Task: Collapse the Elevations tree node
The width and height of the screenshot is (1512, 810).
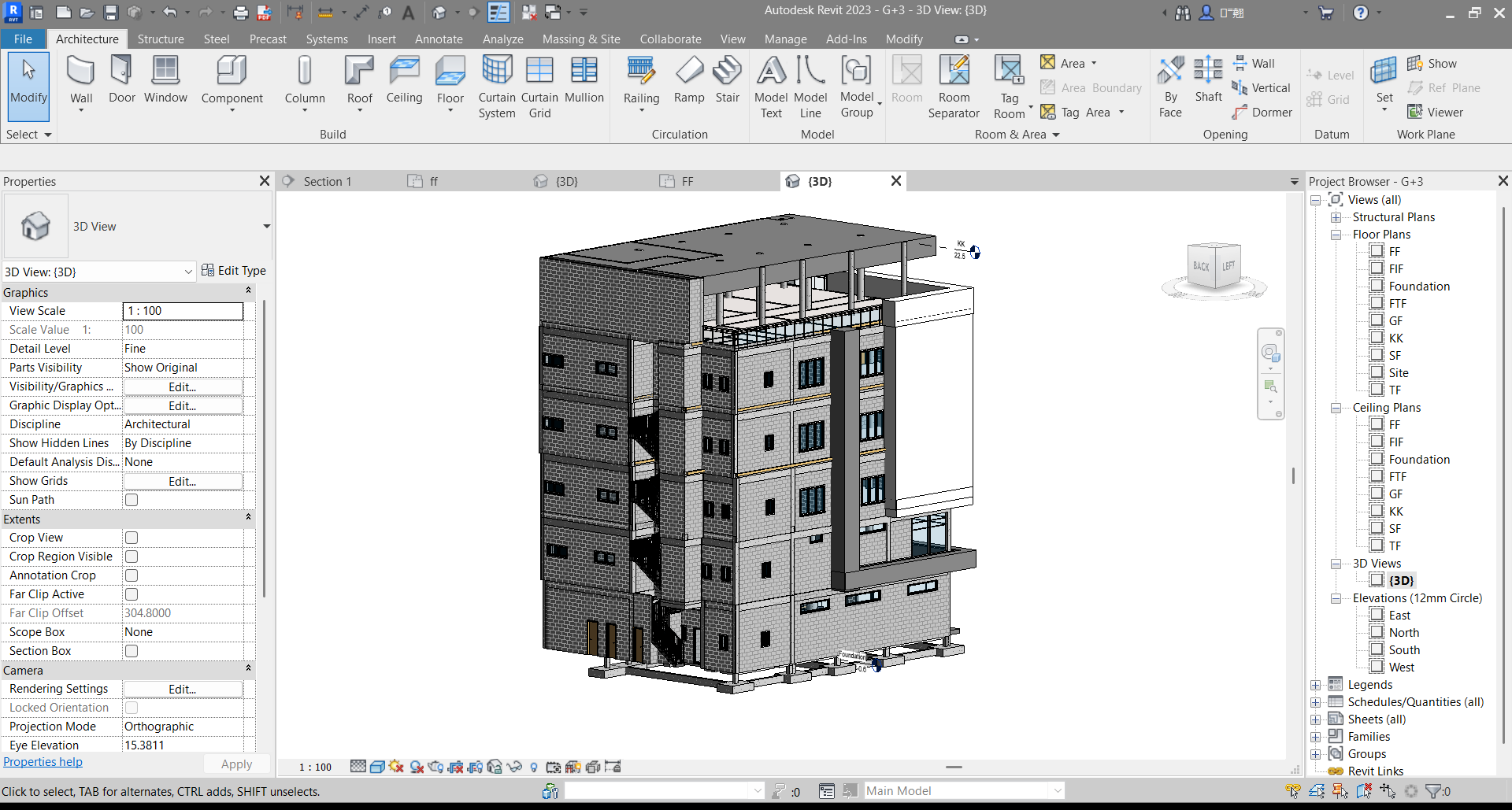Action: (x=1336, y=598)
